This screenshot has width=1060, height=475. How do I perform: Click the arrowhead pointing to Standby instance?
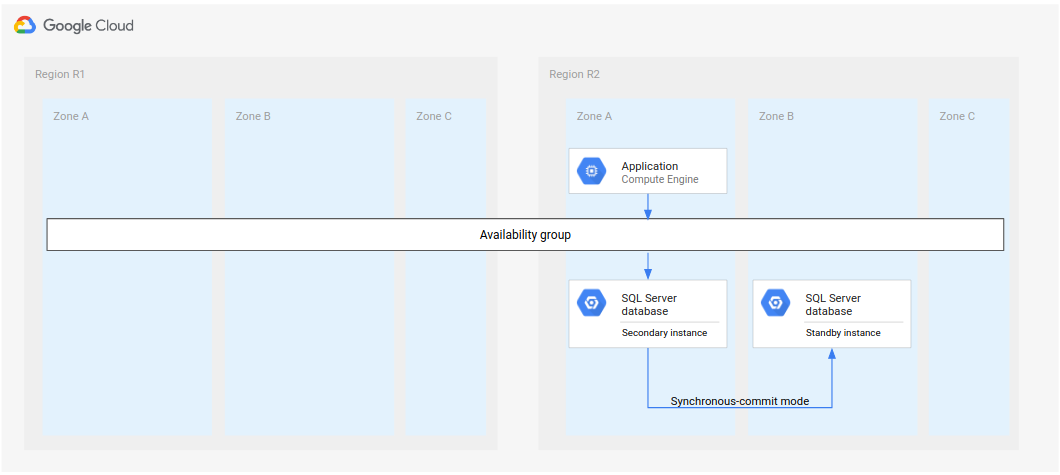coord(832,354)
